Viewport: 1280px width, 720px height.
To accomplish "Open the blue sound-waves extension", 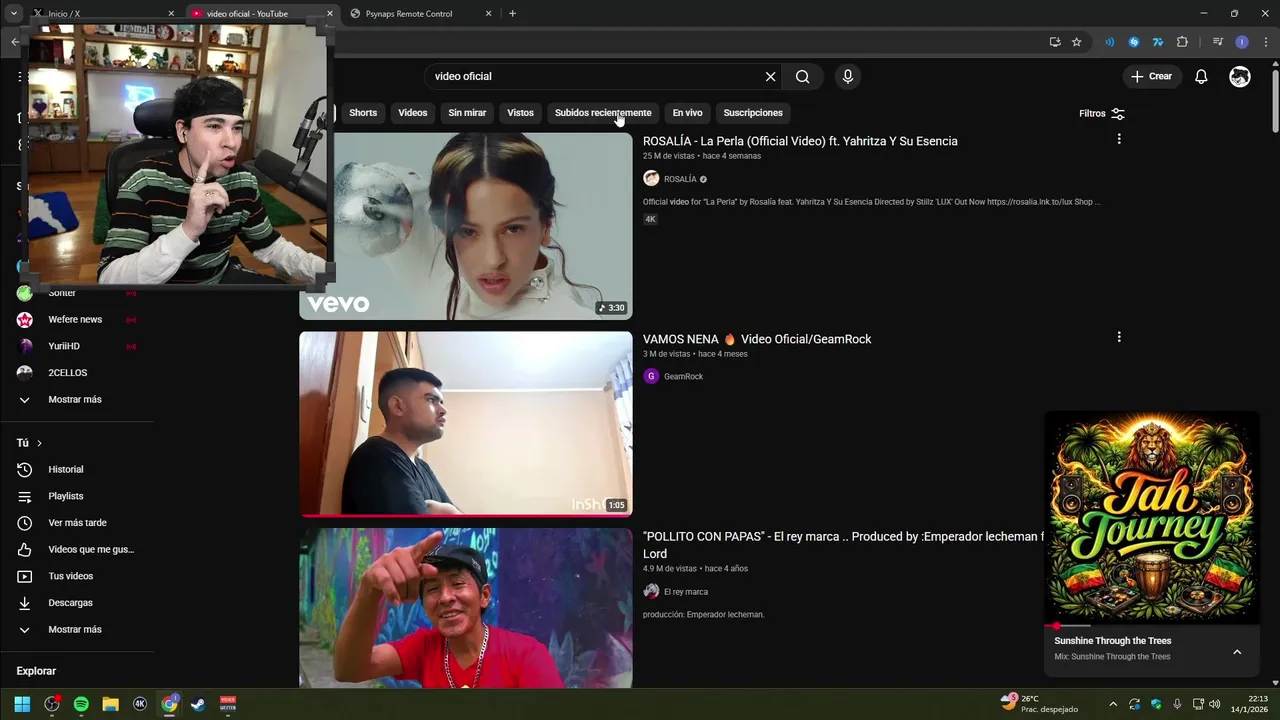I will [1109, 42].
